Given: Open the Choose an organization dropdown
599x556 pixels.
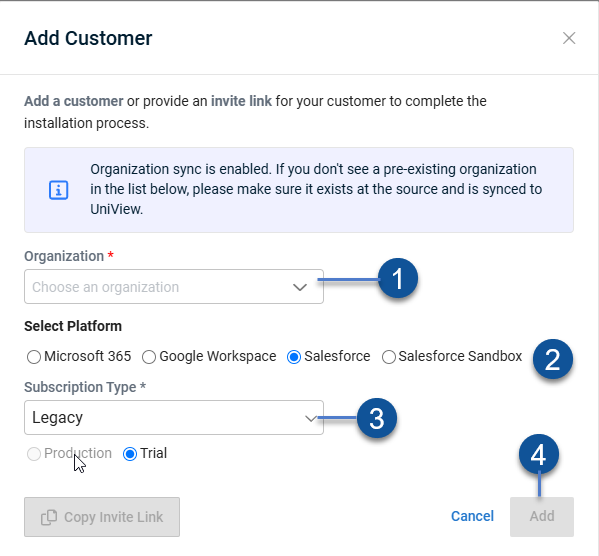Looking at the screenshot, I should click(174, 287).
